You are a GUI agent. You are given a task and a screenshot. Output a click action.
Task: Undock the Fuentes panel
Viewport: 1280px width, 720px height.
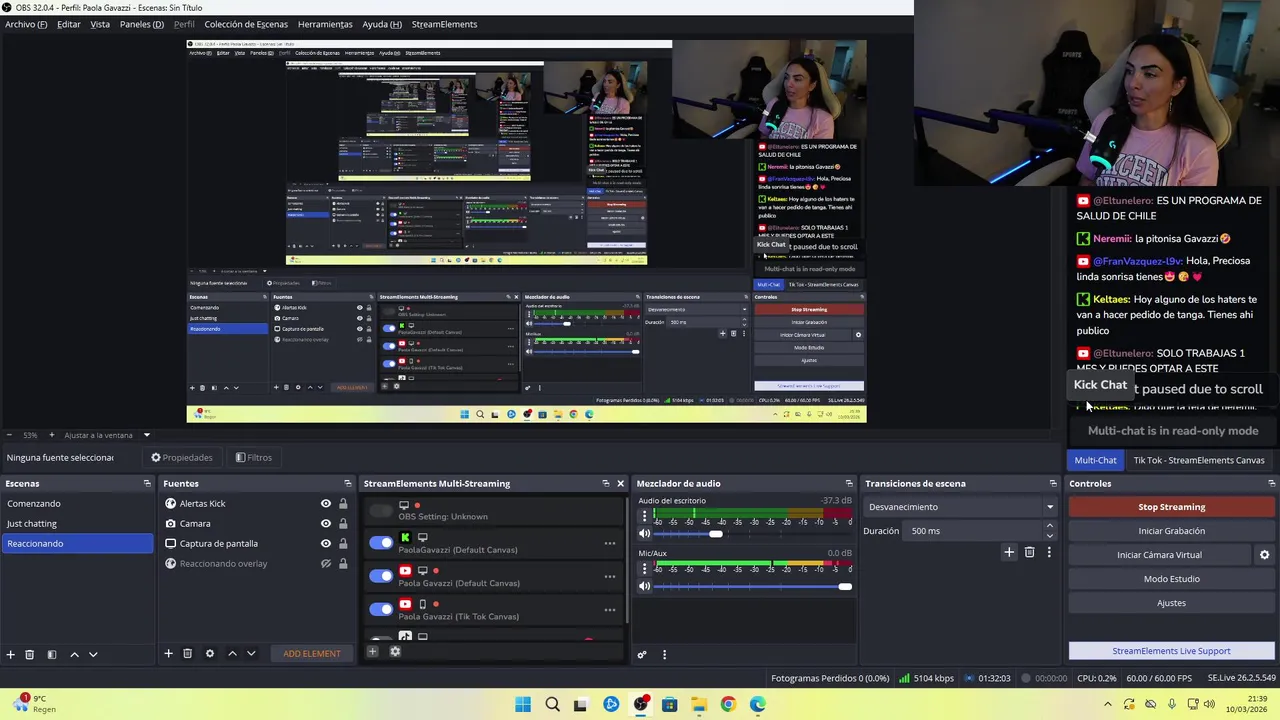(x=347, y=483)
